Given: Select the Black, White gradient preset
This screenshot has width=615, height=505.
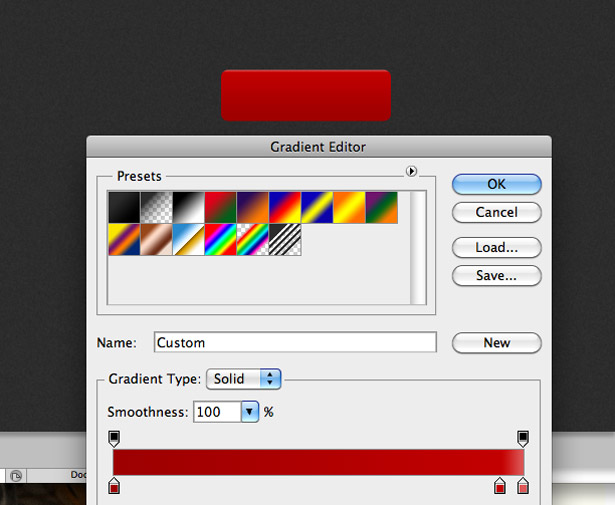Looking at the screenshot, I should pos(188,207).
